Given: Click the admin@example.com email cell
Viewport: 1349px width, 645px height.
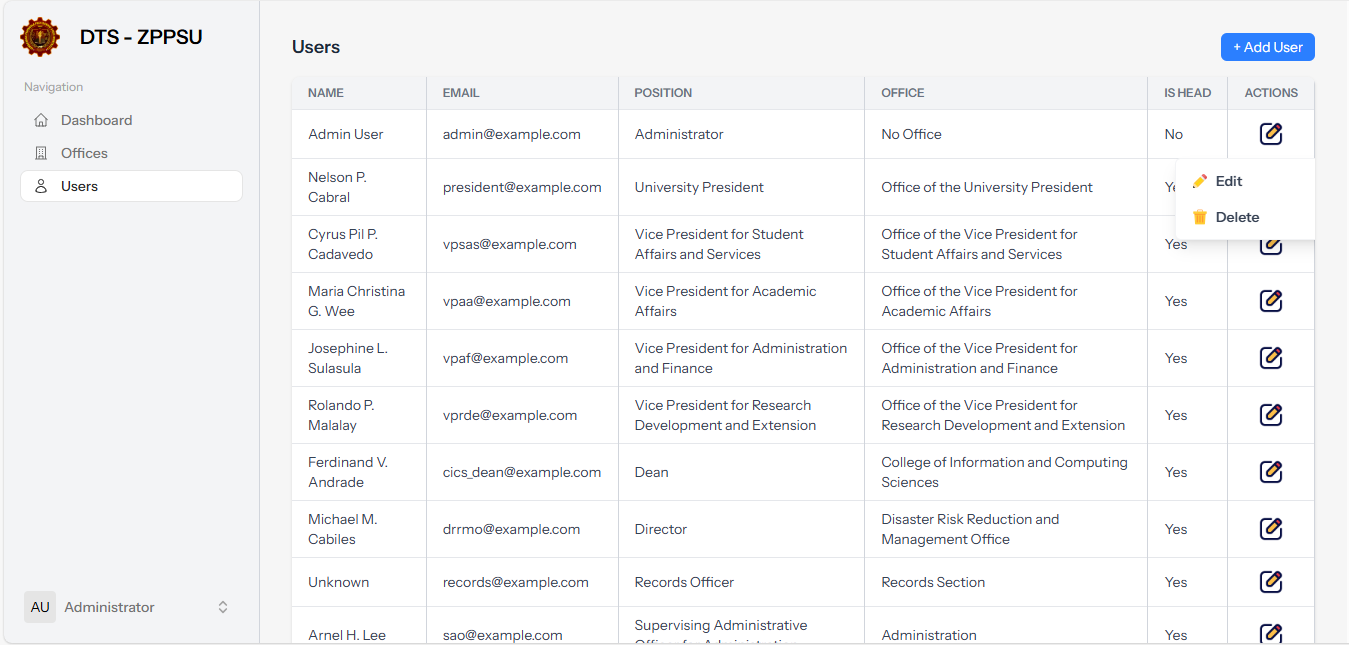Looking at the screenshot, I should click(511, 134).
